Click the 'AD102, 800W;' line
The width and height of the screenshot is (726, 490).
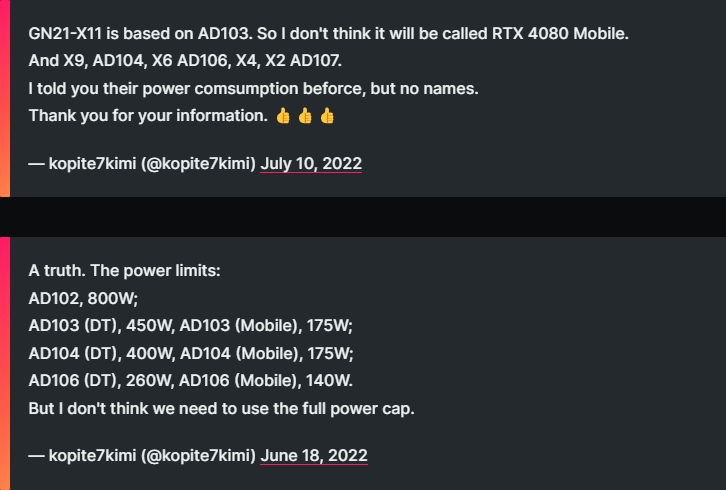[x=83, y=298]
